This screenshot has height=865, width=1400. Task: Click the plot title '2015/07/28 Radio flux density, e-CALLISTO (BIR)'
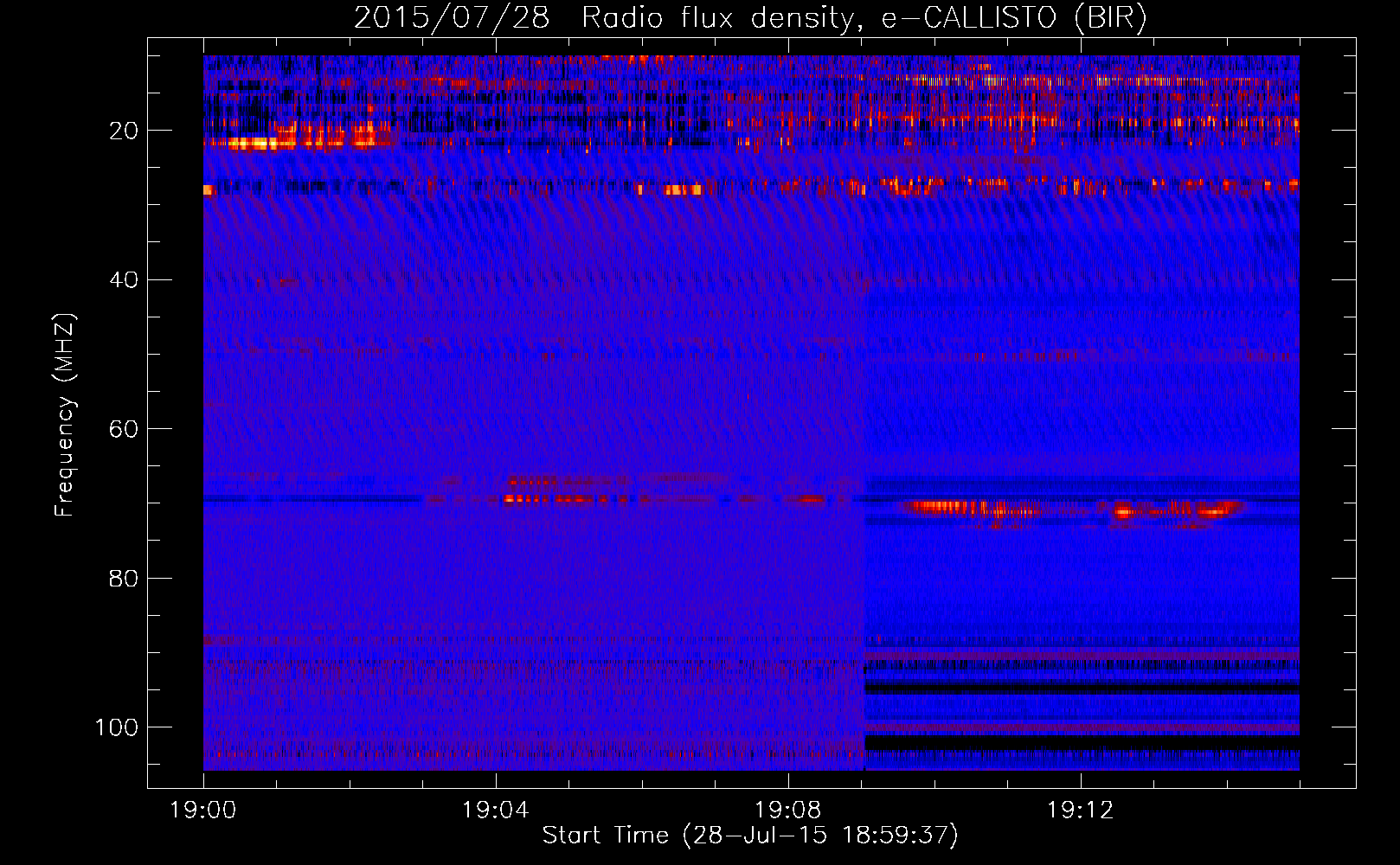point(750,18)
